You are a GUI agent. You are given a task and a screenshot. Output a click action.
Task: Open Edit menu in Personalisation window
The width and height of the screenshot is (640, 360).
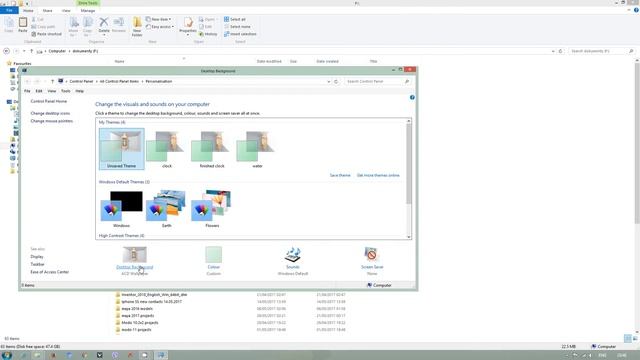pyautogui.click(x=39, y=91)
